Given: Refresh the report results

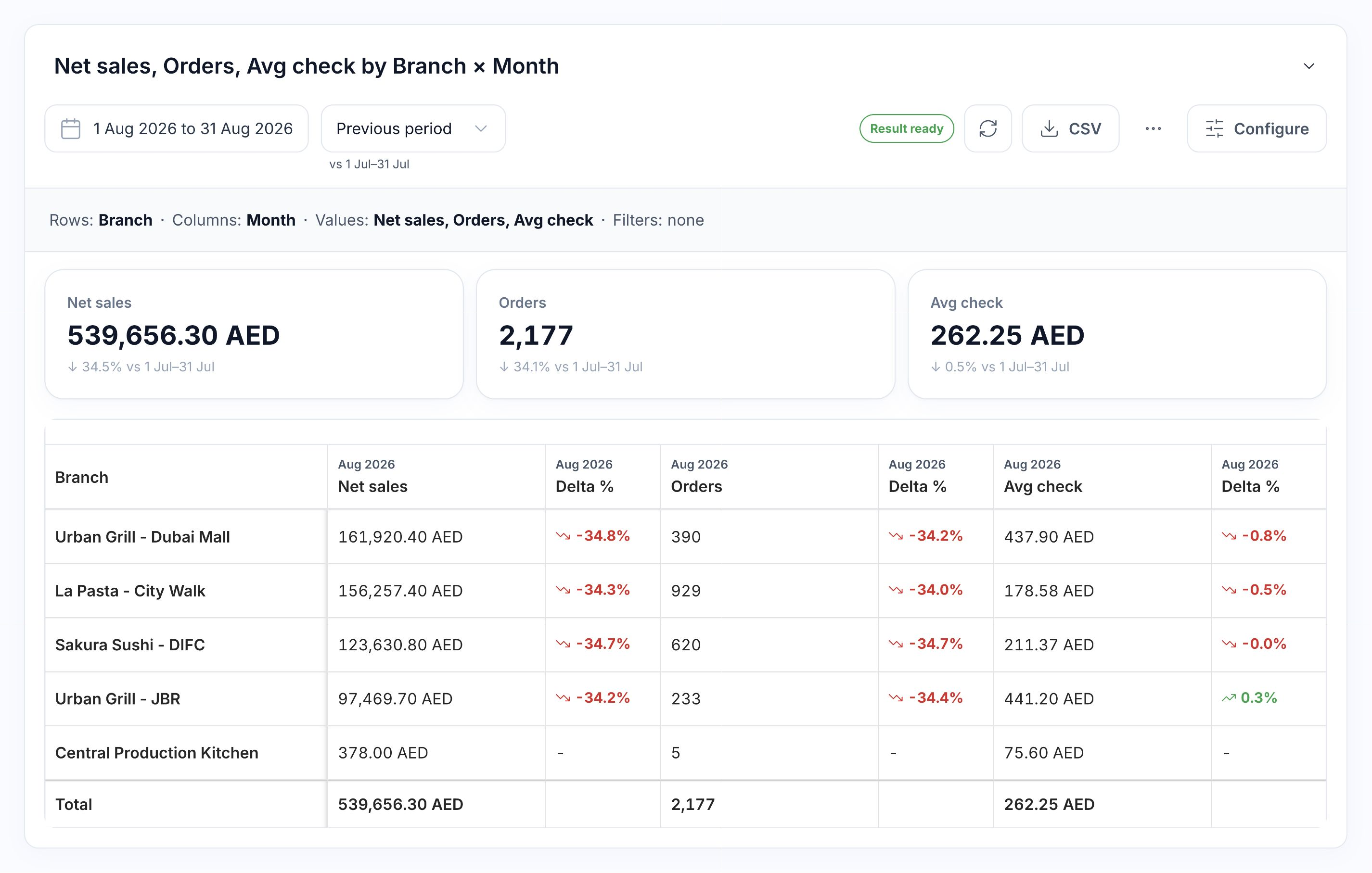Looking at the screenshot, I should [988, 129].
